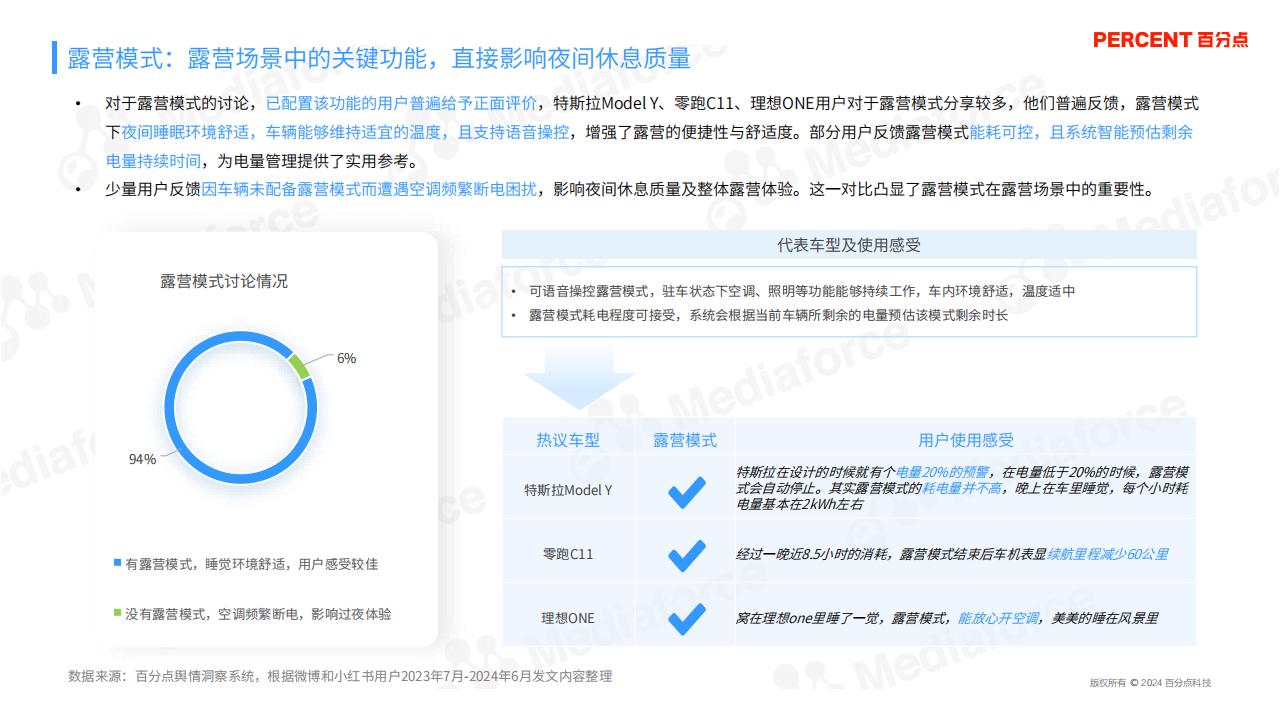Click the 露营模式 column header
Image resolution: width=1280 pixels, height=720 pixels.
[685, 440]
